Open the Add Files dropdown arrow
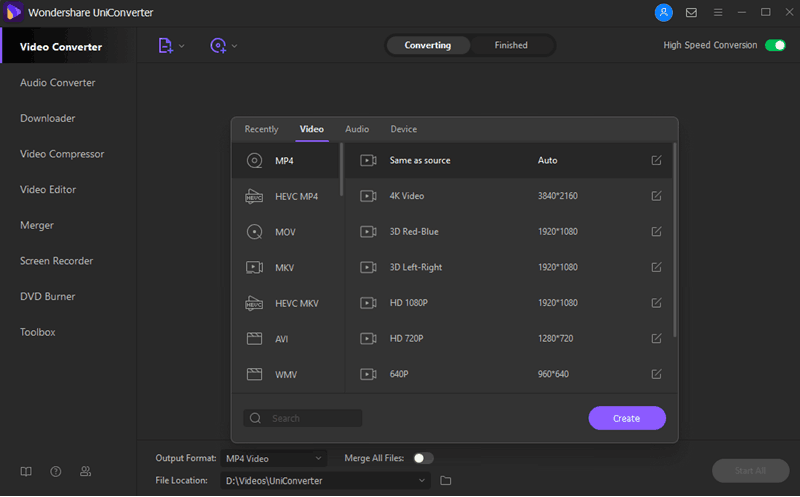This screenshot has height=497, width=800. click(182, 46)
